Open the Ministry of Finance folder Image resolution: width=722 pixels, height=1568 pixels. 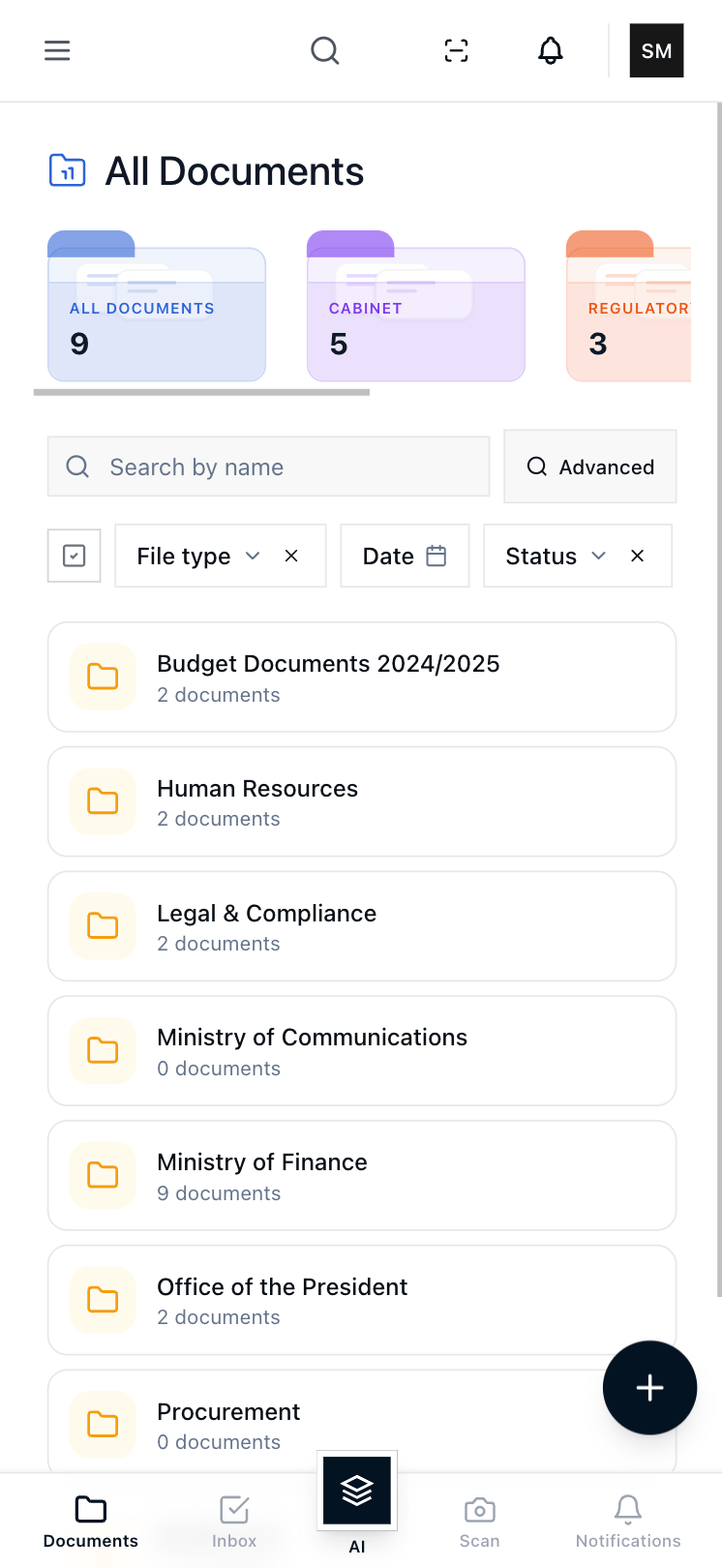tap(362, 1175)
